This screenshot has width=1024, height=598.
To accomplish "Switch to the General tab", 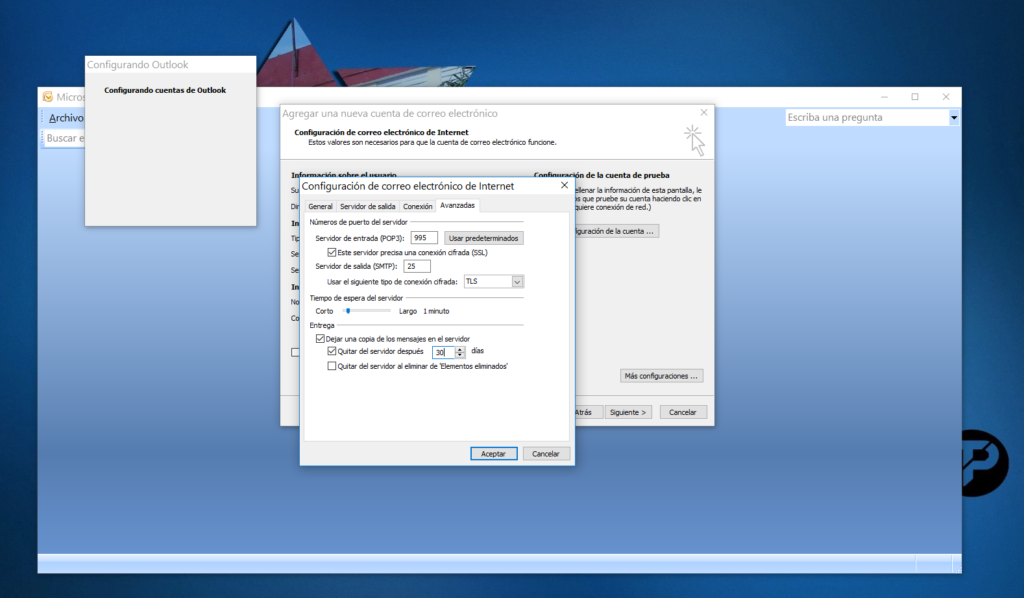I will click(320, 206).
